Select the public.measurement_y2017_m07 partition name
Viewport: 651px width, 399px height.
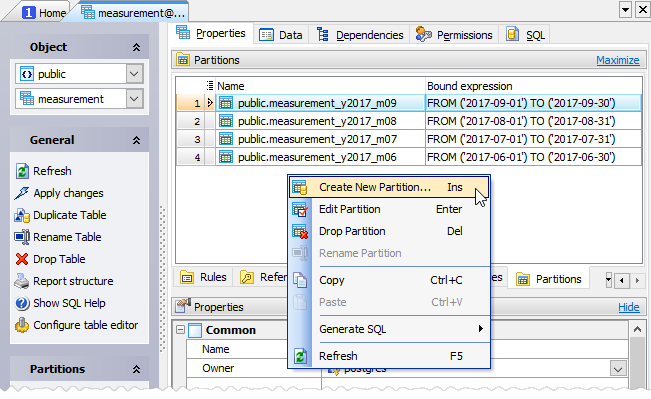click(x=317, y=139)
